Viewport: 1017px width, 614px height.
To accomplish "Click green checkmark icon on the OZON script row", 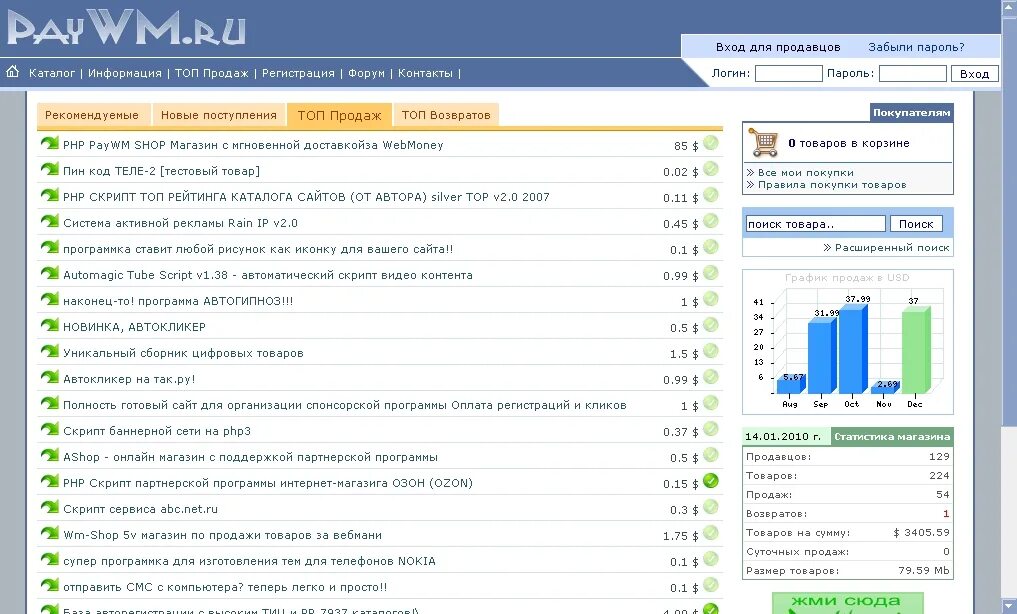I will 711,480.
